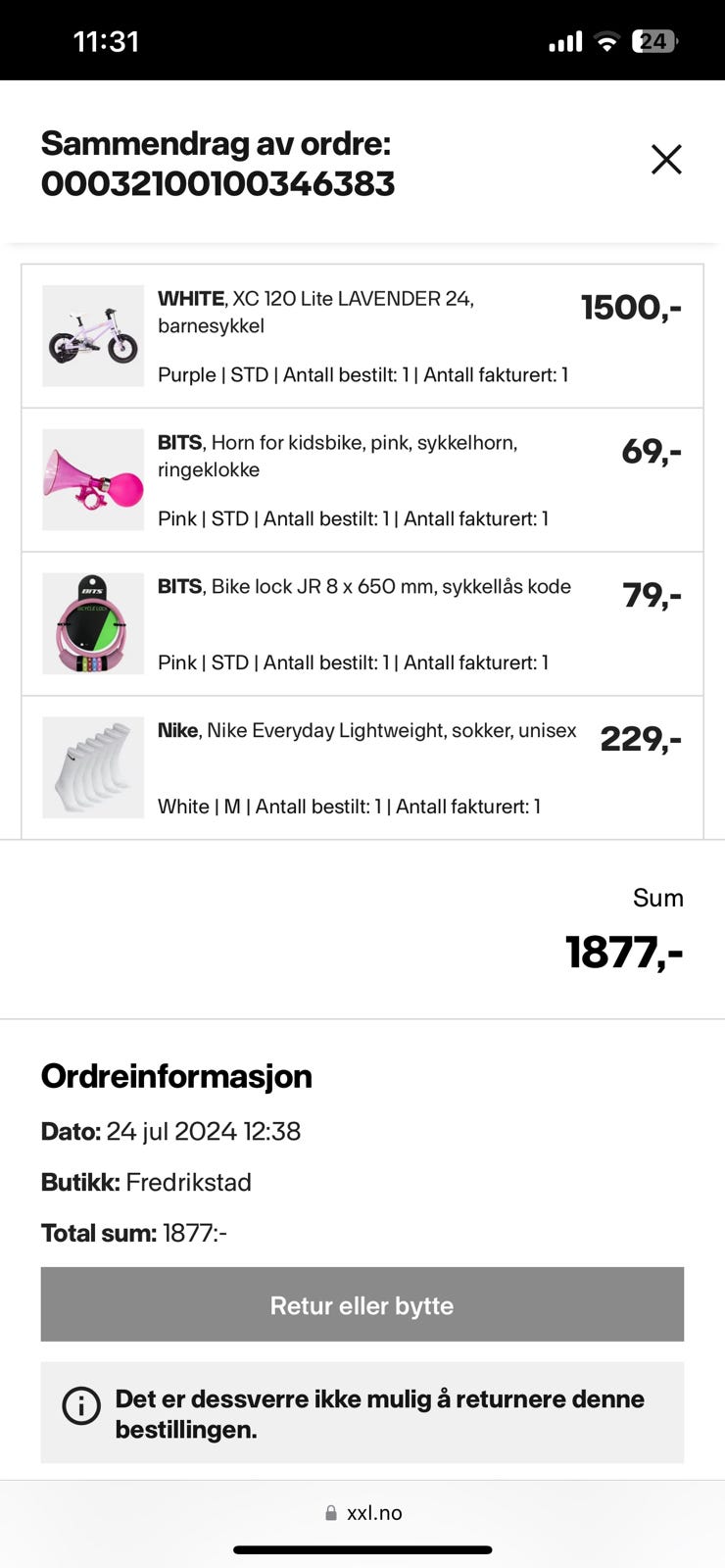This screenshot has width=725, height=1568.
Task: Open the pink bike horn thumbnail
Action: (93, 480)
